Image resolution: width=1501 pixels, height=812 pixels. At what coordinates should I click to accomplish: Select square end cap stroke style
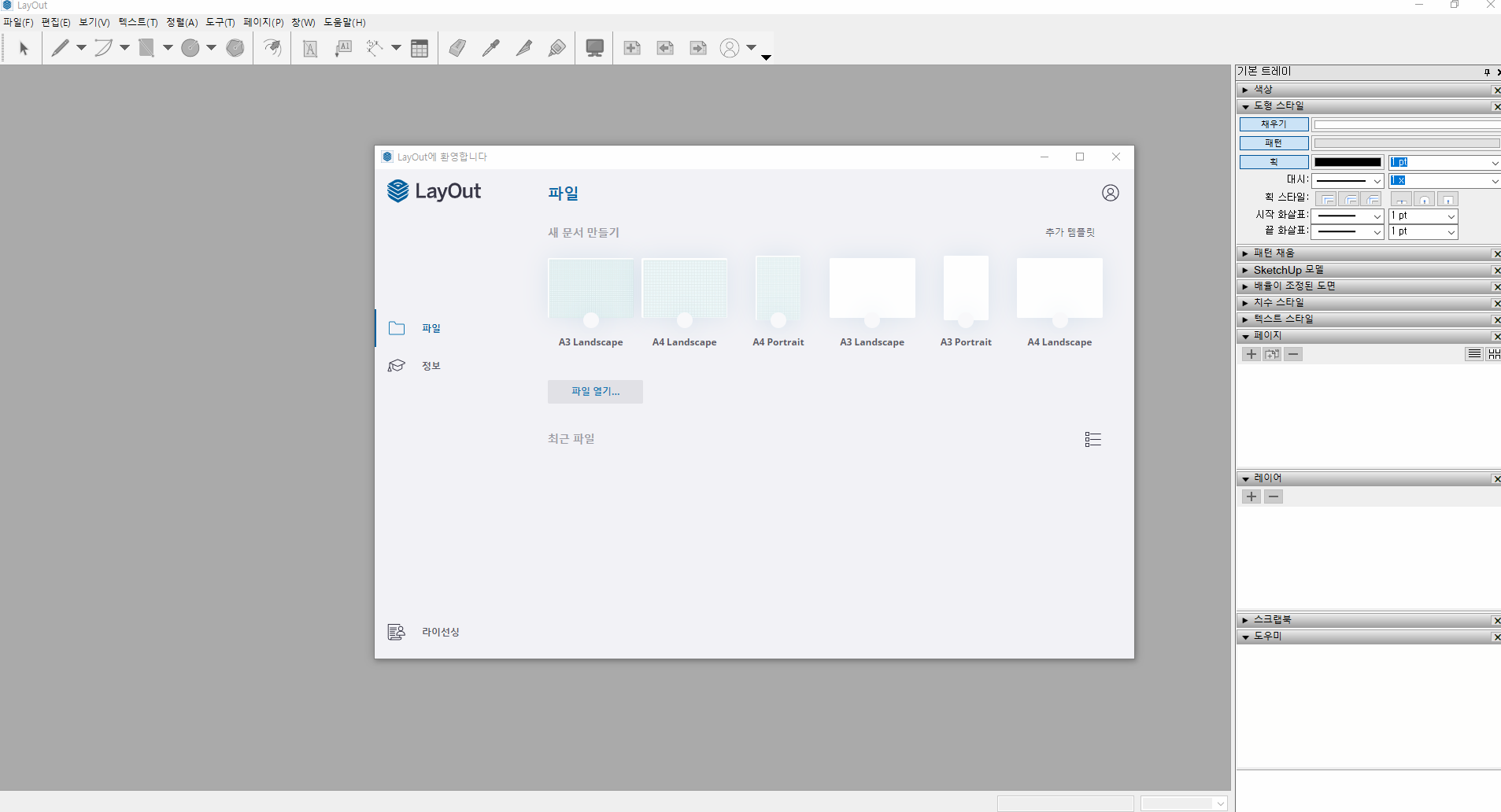[x=1447, y=199]
